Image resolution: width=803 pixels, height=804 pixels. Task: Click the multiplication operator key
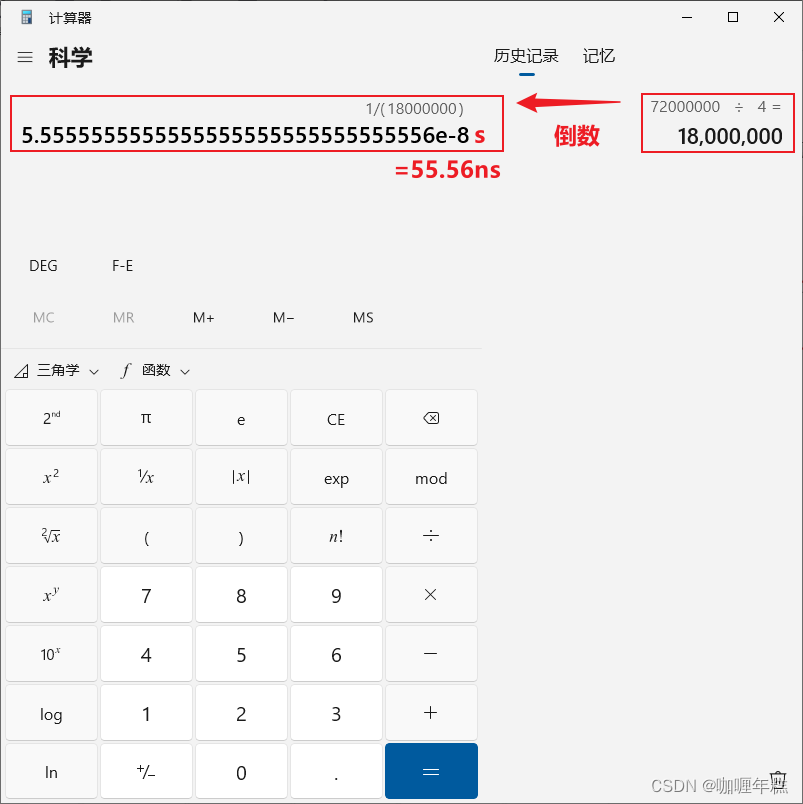[431, 595]
